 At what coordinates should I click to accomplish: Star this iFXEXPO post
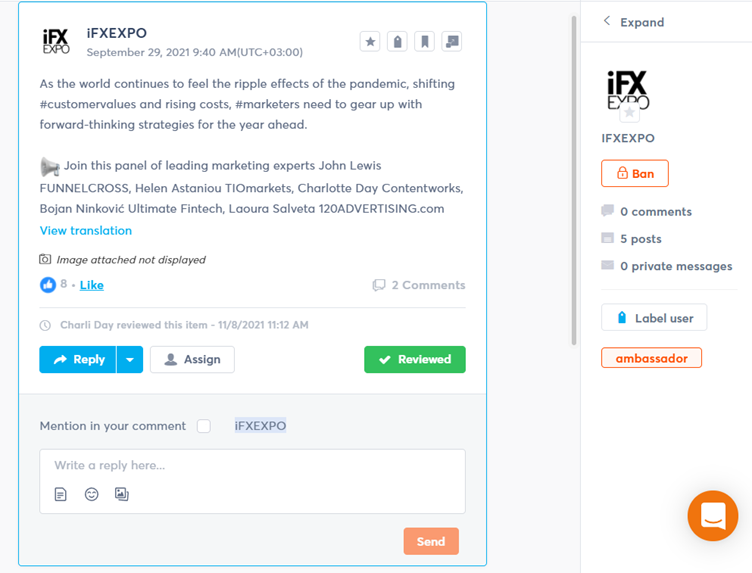pyautogui.click(x=370, y=42)
